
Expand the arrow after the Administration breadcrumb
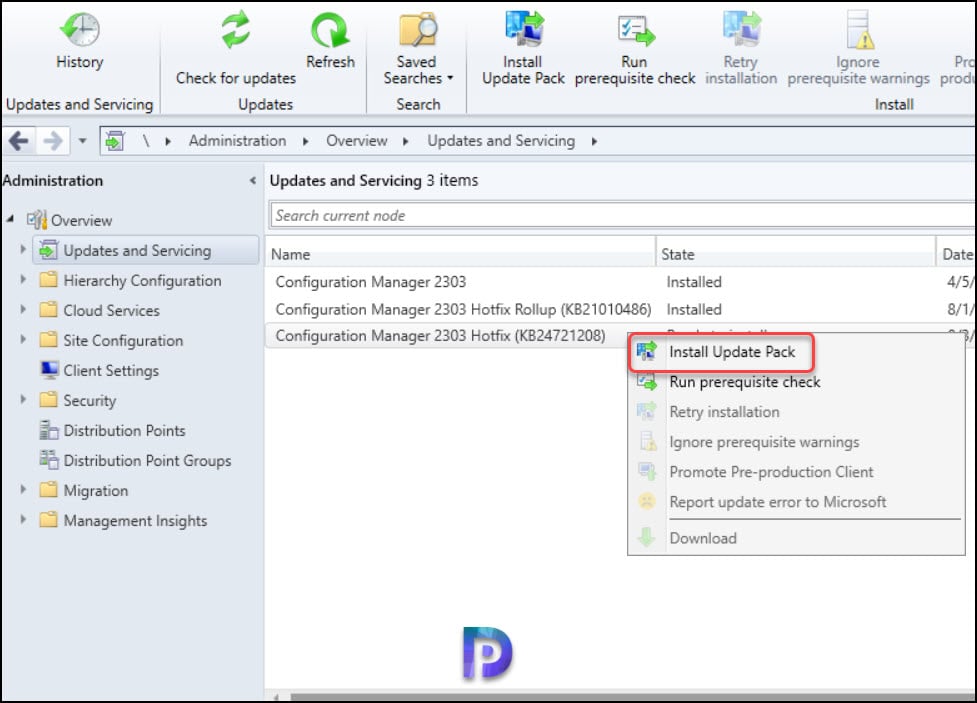tap(305, 141)
